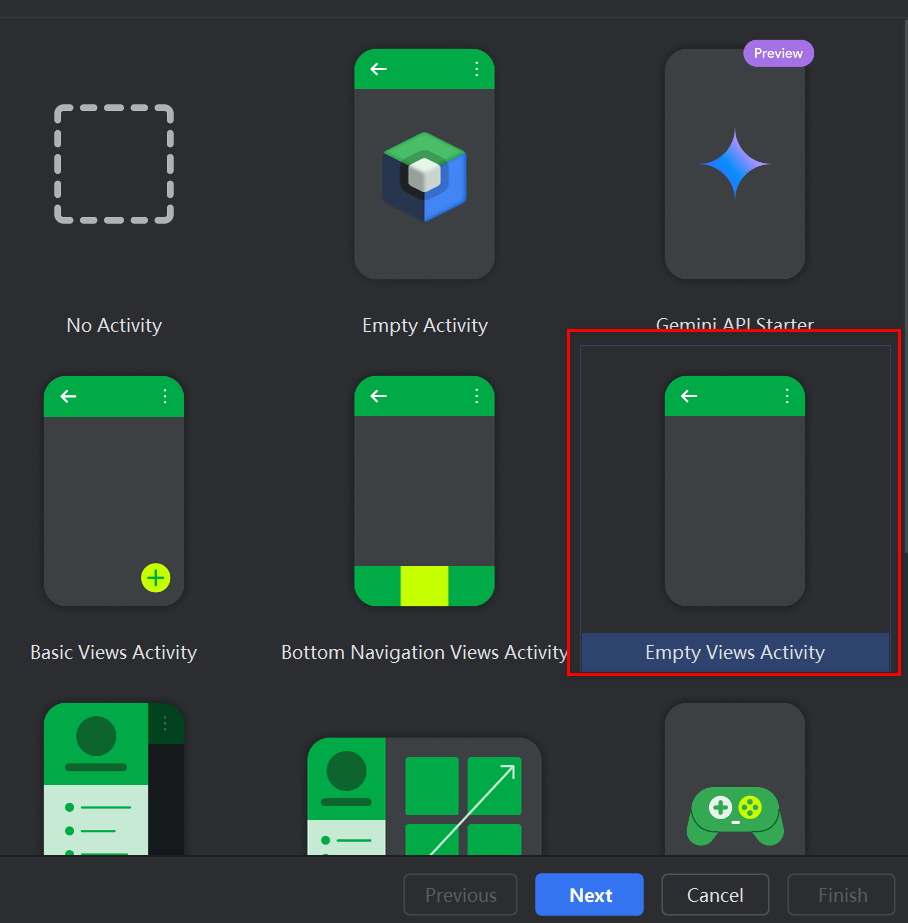Click the Bottom Navigation Views Activity label
This screenshot has width=908, height=923.
(x=424, y=652)
